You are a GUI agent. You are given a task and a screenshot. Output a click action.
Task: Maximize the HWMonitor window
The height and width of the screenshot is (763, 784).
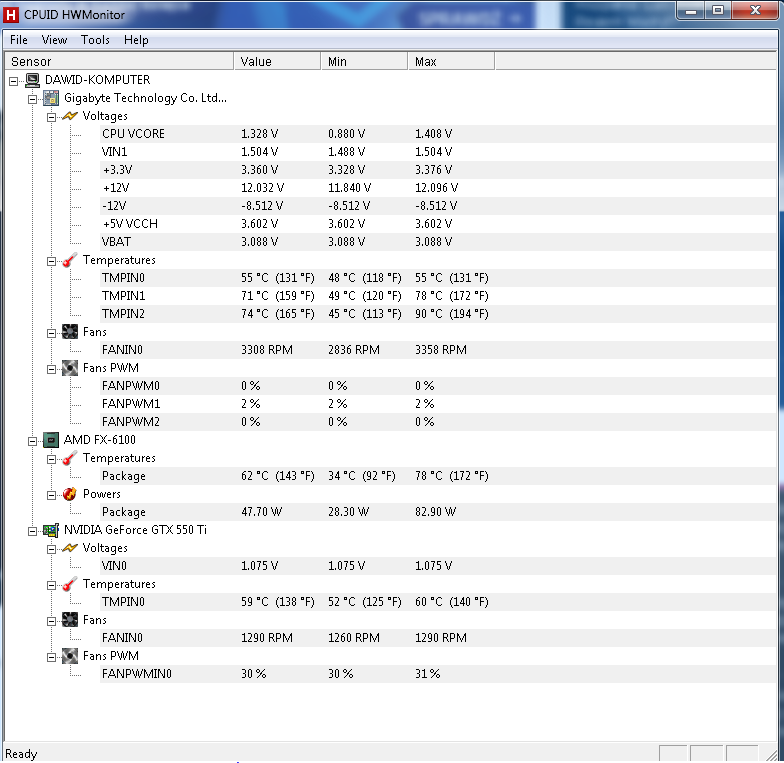coord(718,11)
